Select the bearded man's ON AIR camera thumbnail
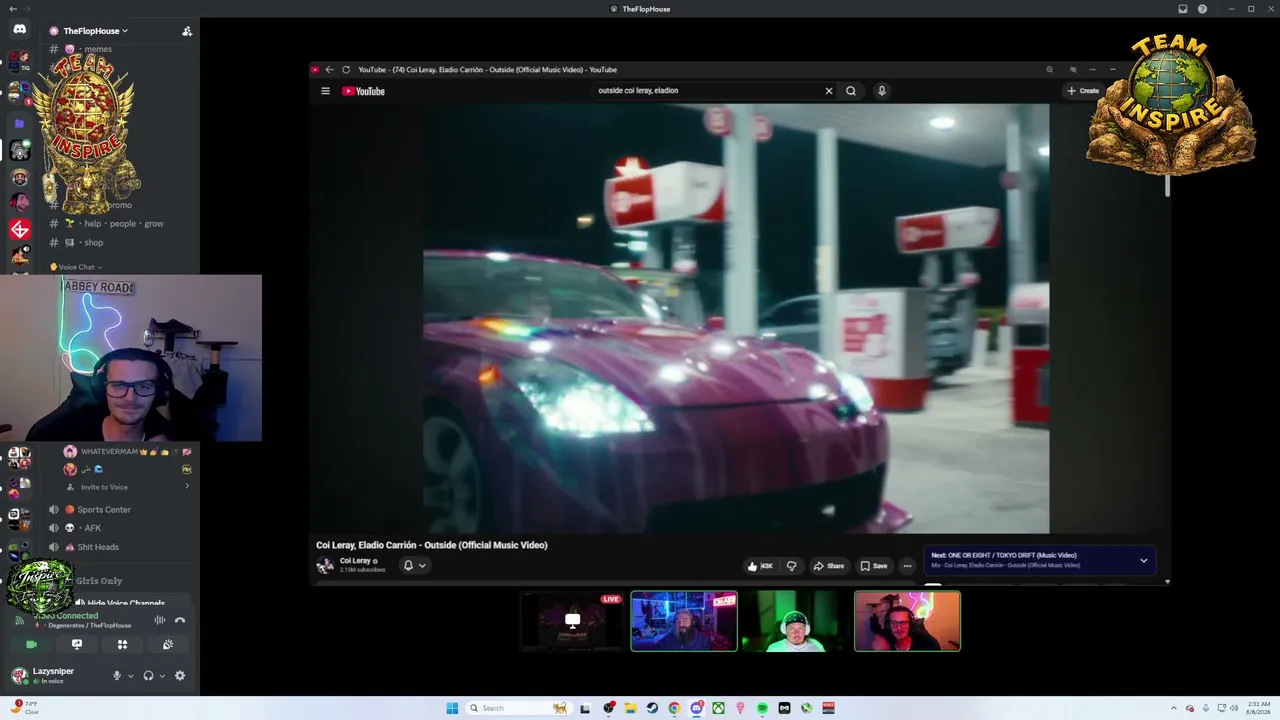This screenshot has width=1280, height=720. coord(684,621)
